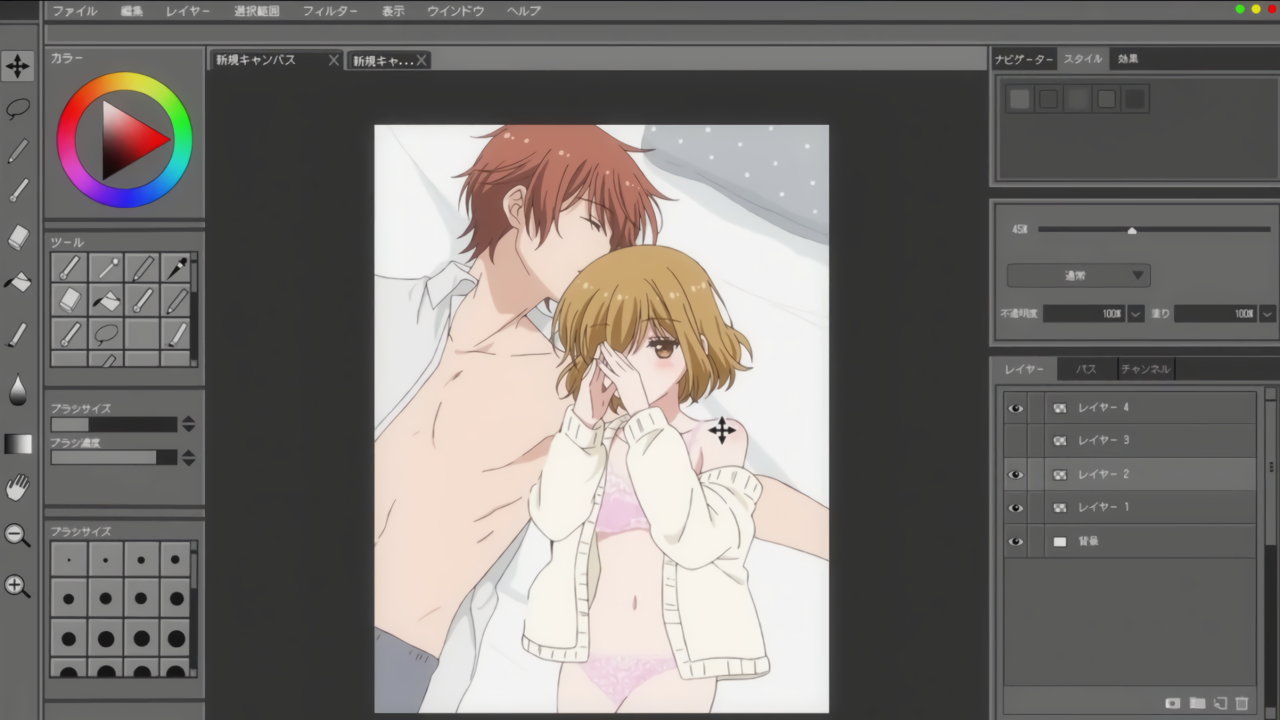Show レイヤー 3 by clicking its visibility box
This screenshot has height=720, width=1280.
pos(1016,441)
